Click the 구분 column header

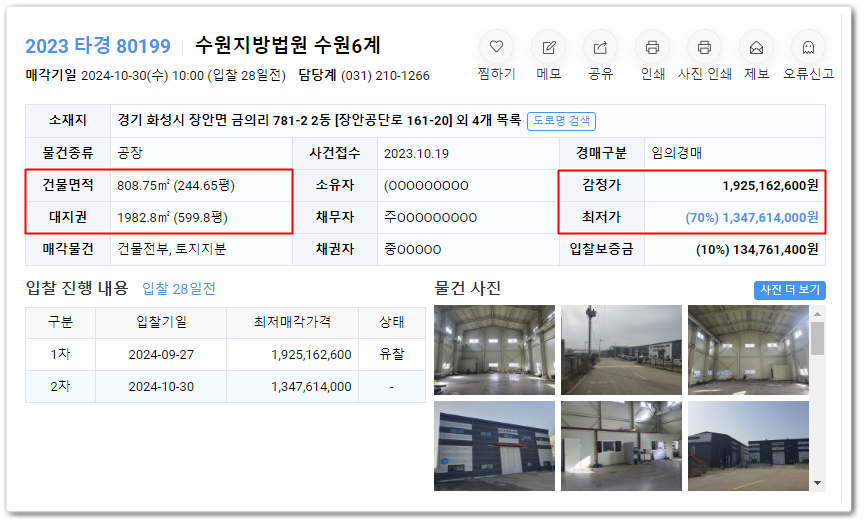pos(61,322)
